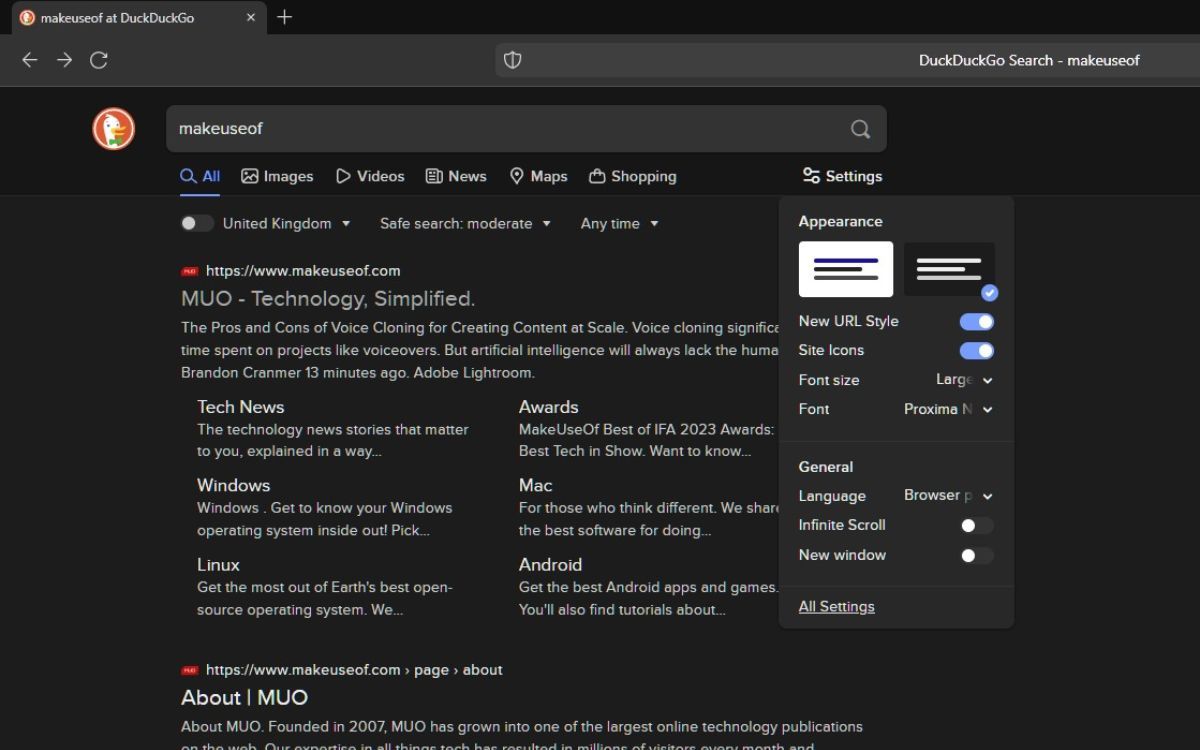Open All Settings link
The width and height of the screenshot is (1200, 750).
pyautogui.click(x=836, y=606)
